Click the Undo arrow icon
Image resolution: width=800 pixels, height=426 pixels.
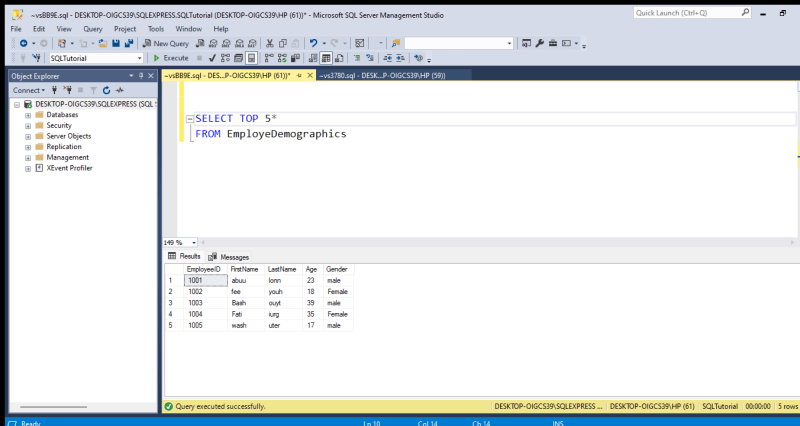pos(313,43)
